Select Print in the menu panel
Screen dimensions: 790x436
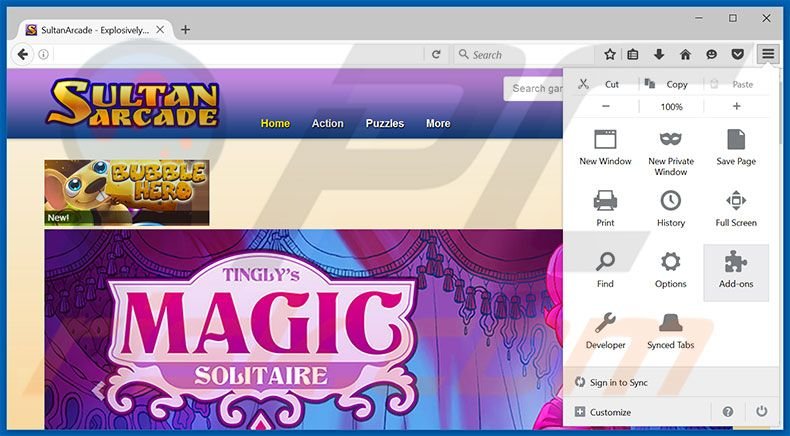tap(605, 209)
